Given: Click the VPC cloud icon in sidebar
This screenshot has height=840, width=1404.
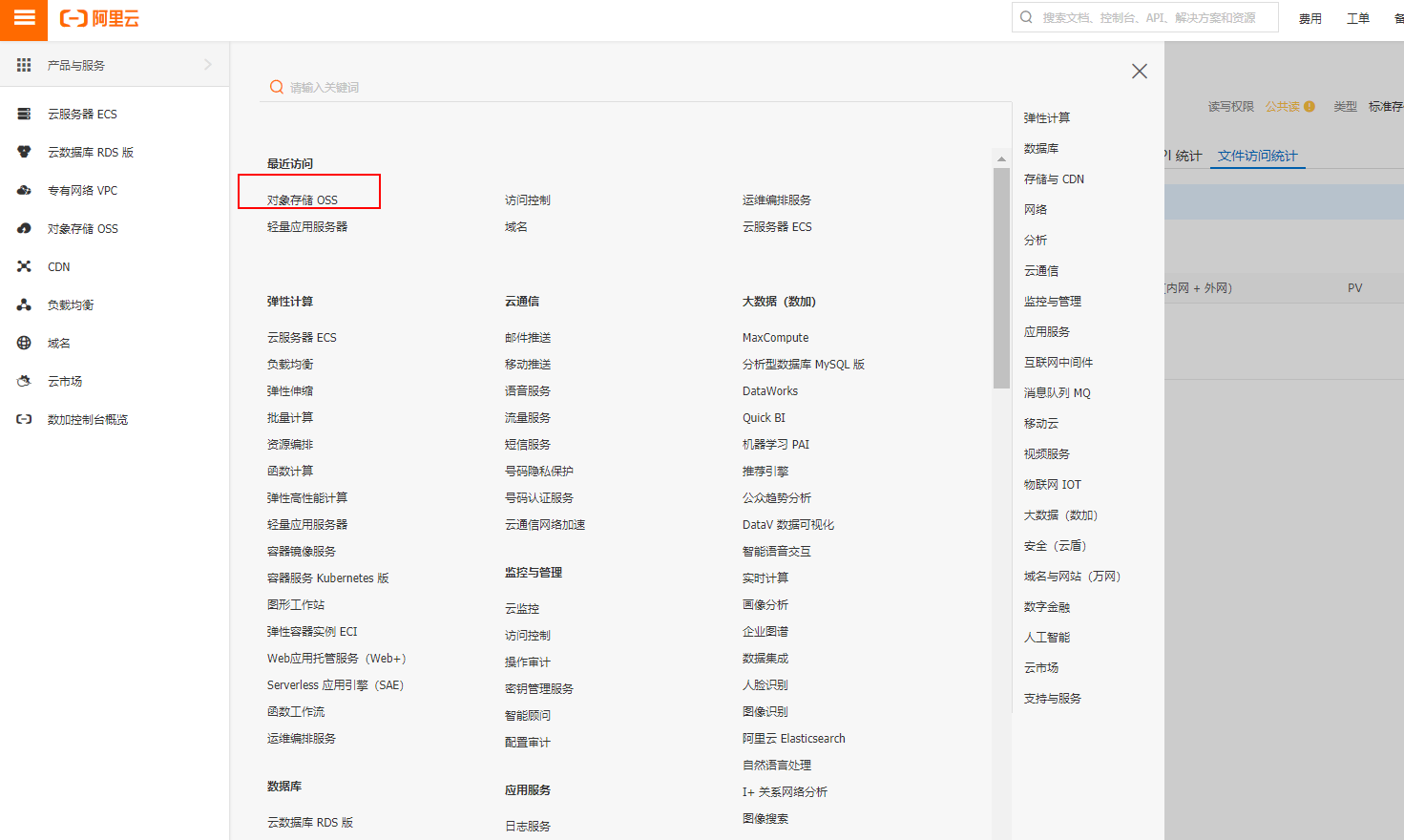Looking at the screenshot, I should coord(24,190).
